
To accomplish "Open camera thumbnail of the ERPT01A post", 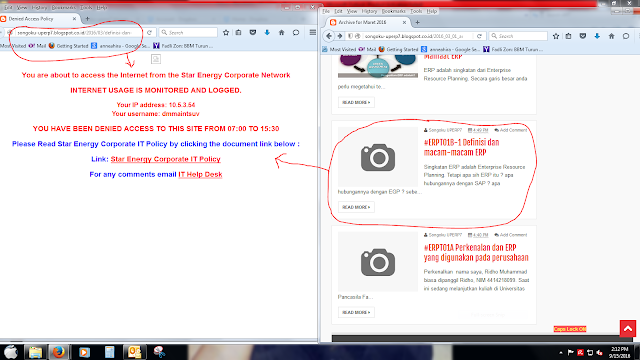I will pos(378,262).
